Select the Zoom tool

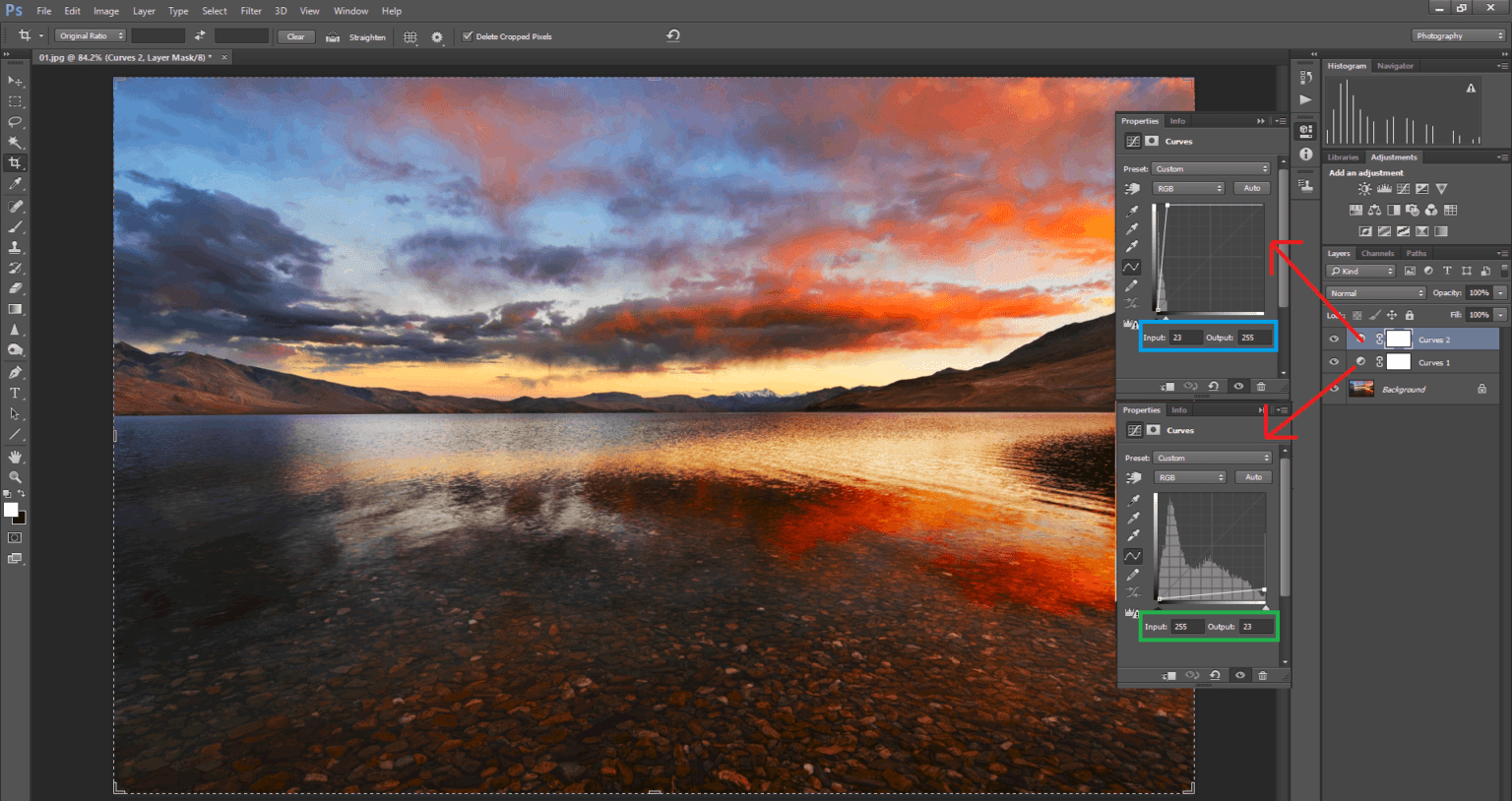[x=15, y=477]
